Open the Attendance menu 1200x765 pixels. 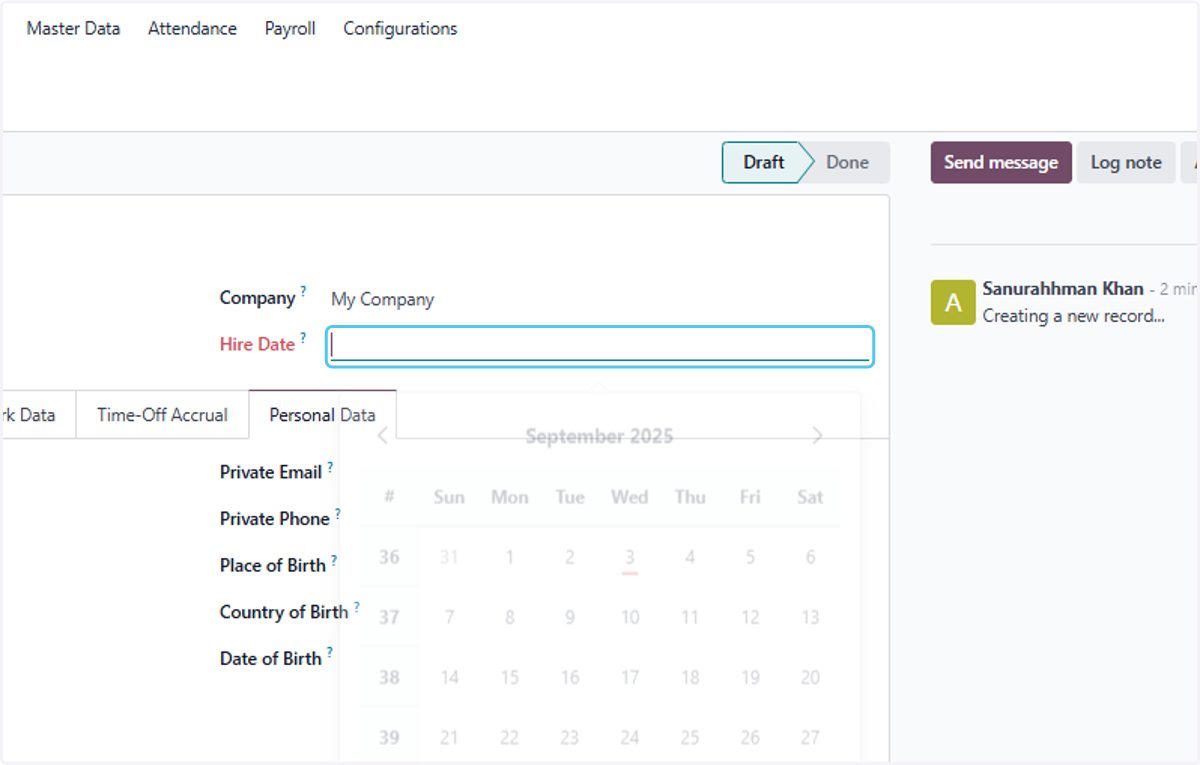point(192,29)
